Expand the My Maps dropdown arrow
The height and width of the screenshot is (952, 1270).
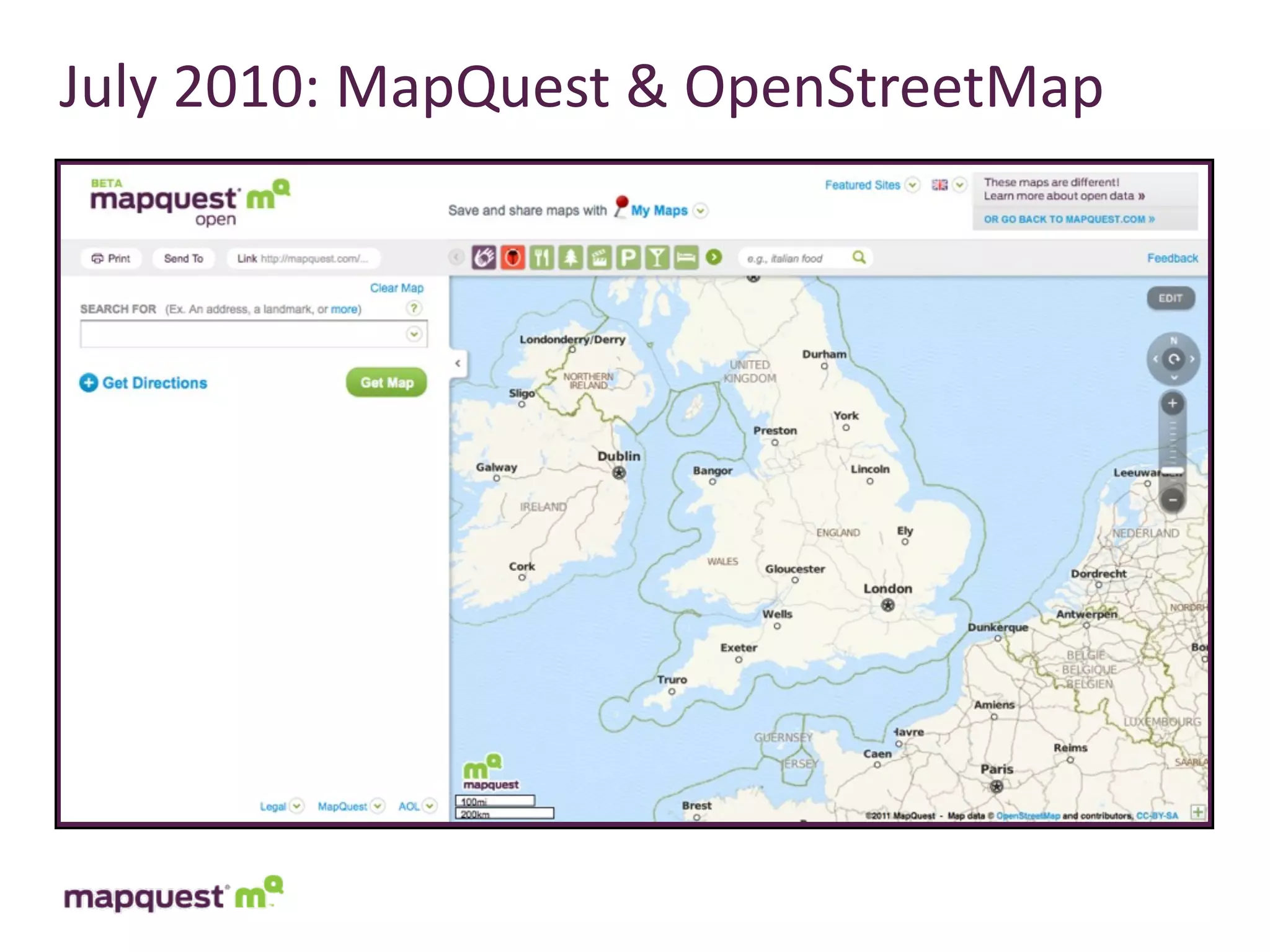tap(700, 211)
